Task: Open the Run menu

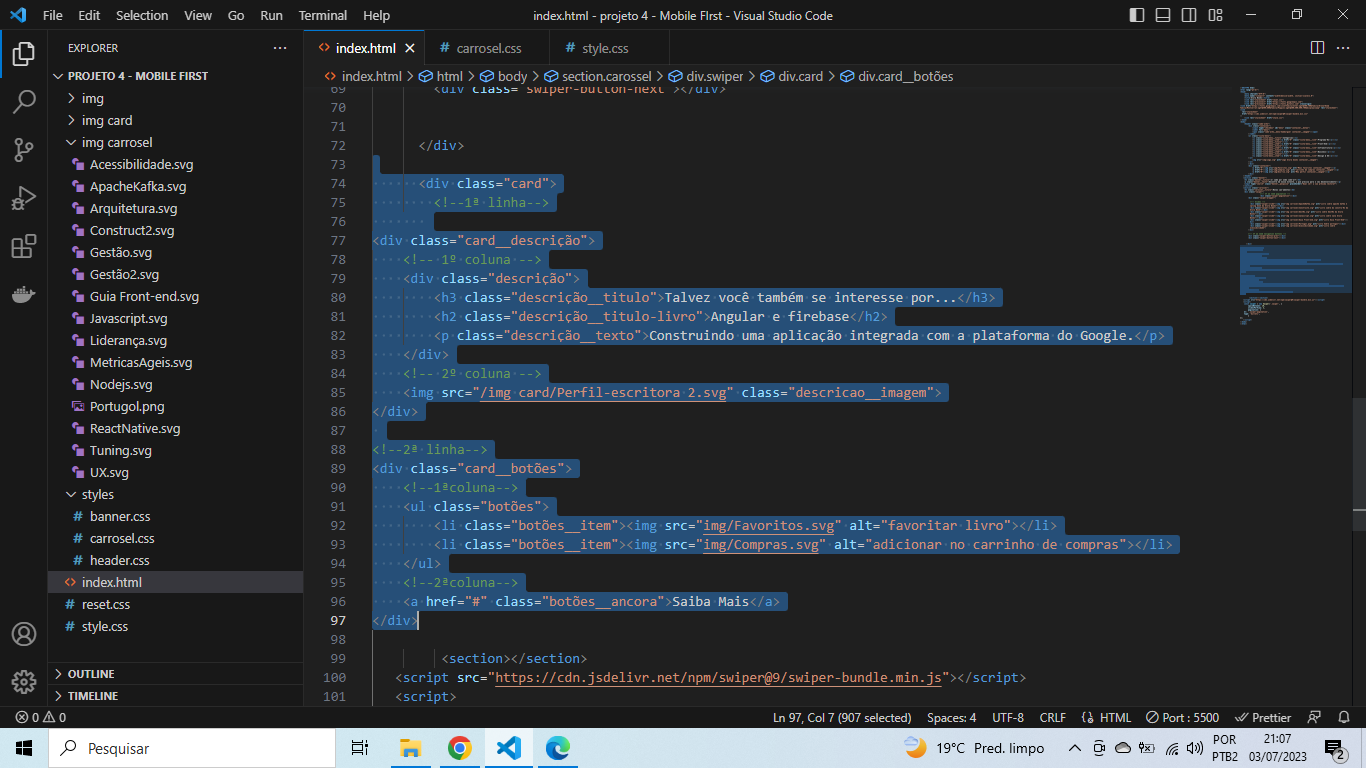Action: point(271,15)
